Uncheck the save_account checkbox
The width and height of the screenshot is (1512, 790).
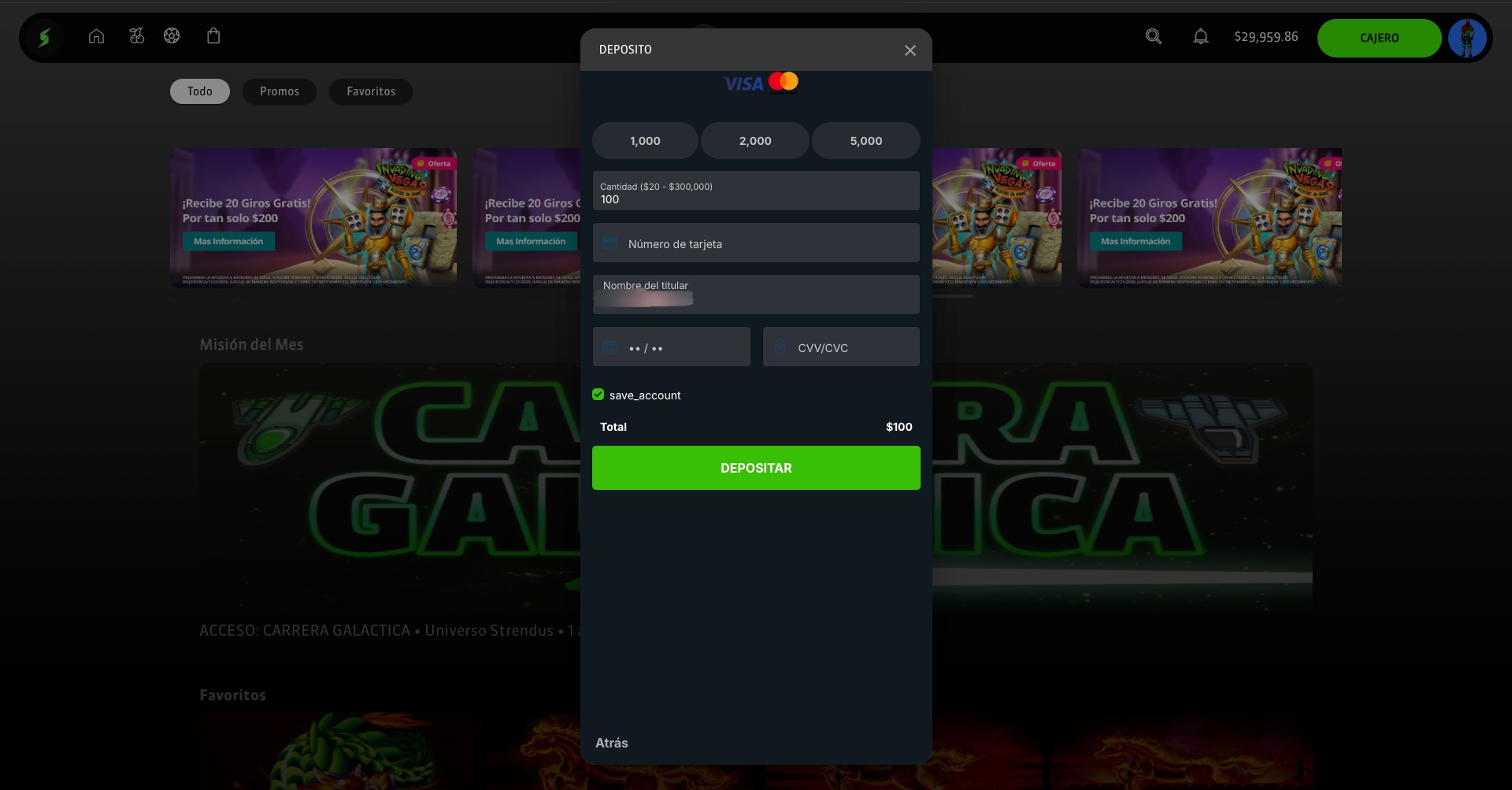598,395
